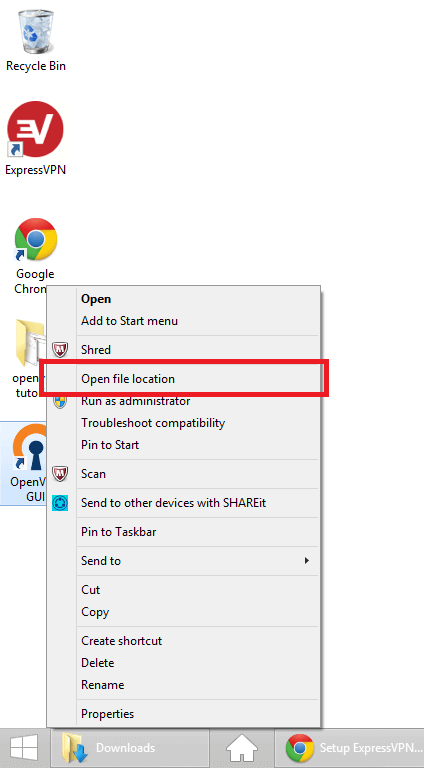Select the ExpressVPN desktop shortcut
The width and height of the screenshot is (424, 768).
pyautogui.click(x=35, y=138)
